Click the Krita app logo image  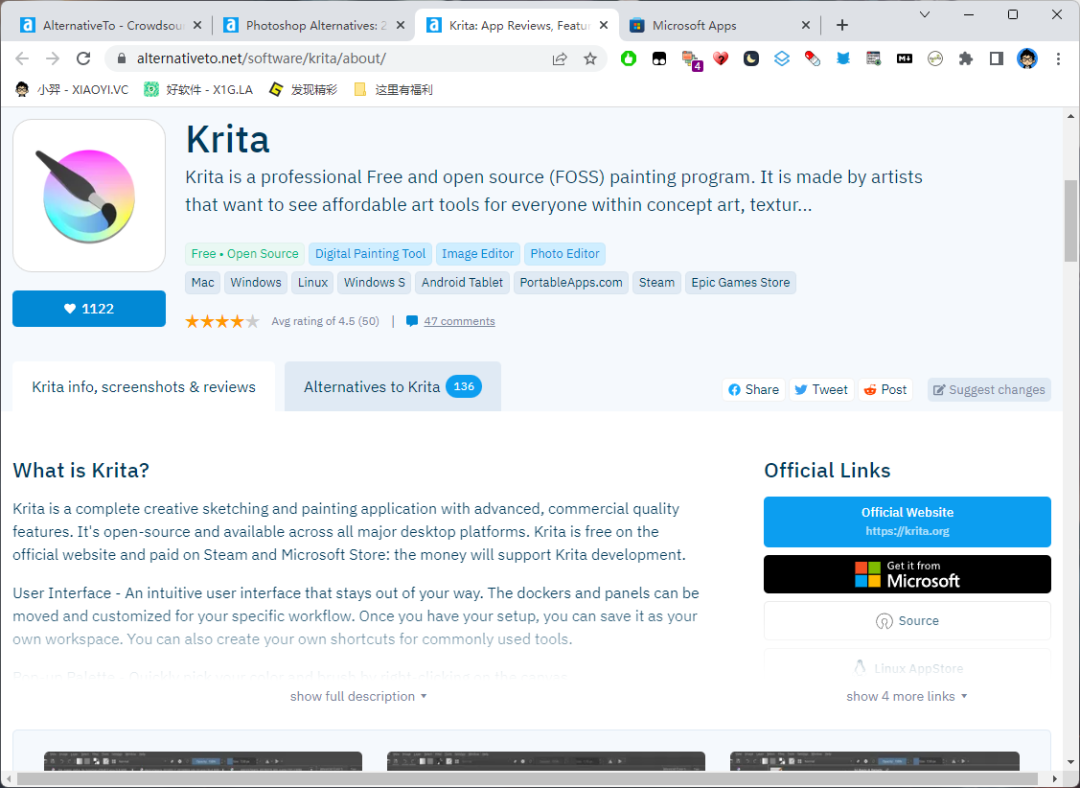[x=89, y=196]
